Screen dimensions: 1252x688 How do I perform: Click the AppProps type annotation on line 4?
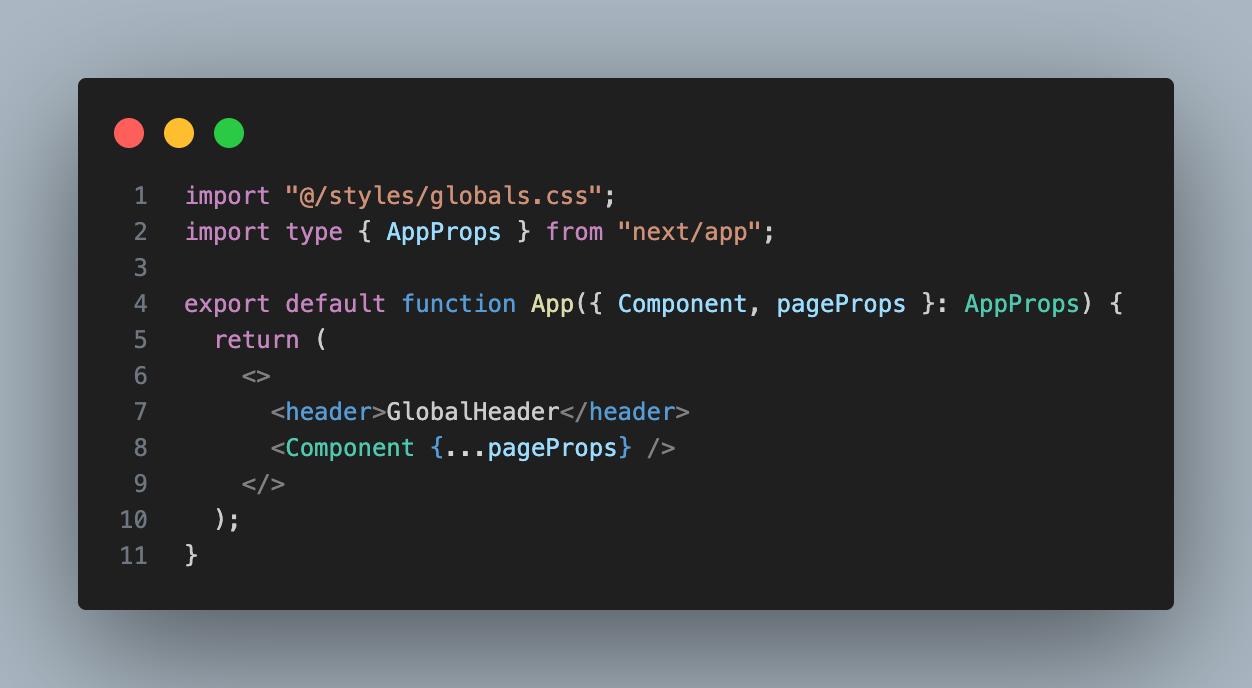[1022, 303]
